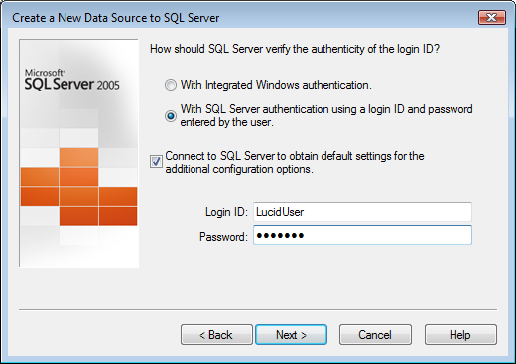Abort setup with the Cancel button
Viewport: 516px width, 364px height.
(375, 335)
